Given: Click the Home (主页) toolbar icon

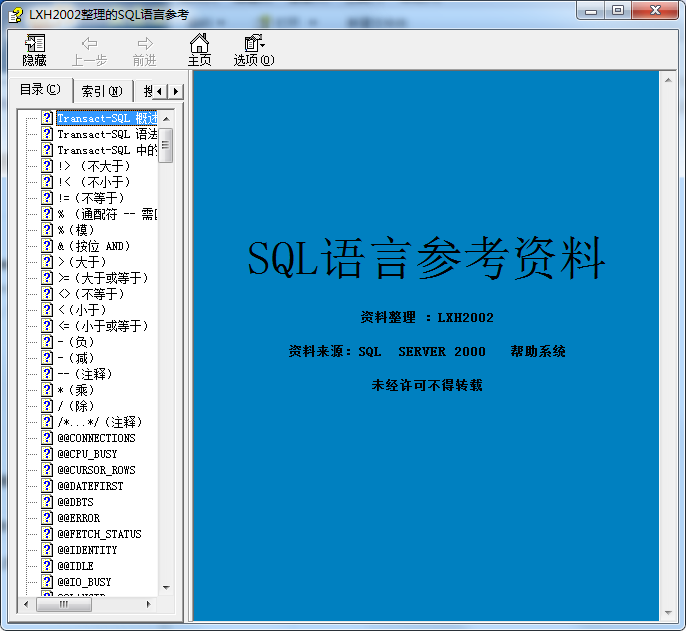Looking at the screenshot, I should click(x=199, y=49).
